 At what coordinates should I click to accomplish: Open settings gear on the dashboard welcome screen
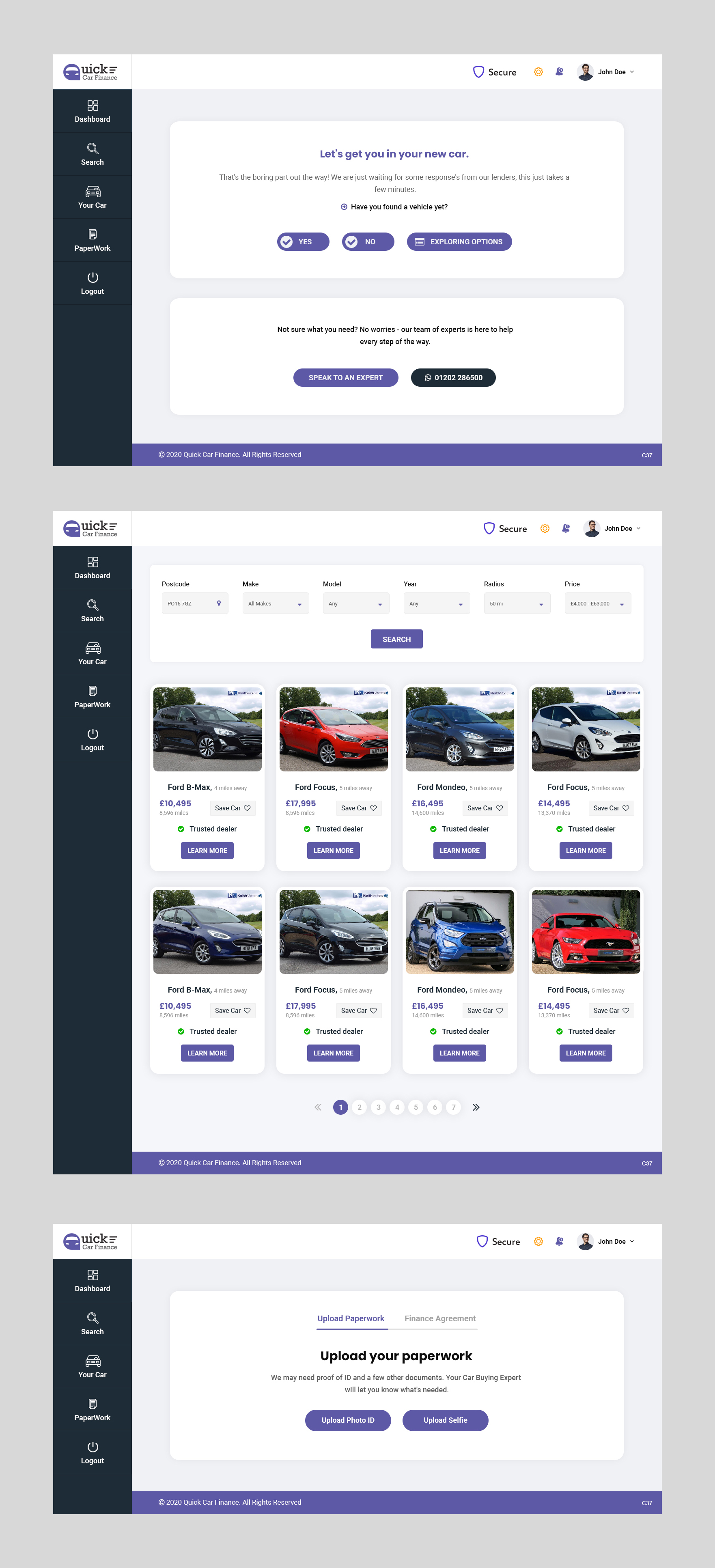click(x=538, y=72)
